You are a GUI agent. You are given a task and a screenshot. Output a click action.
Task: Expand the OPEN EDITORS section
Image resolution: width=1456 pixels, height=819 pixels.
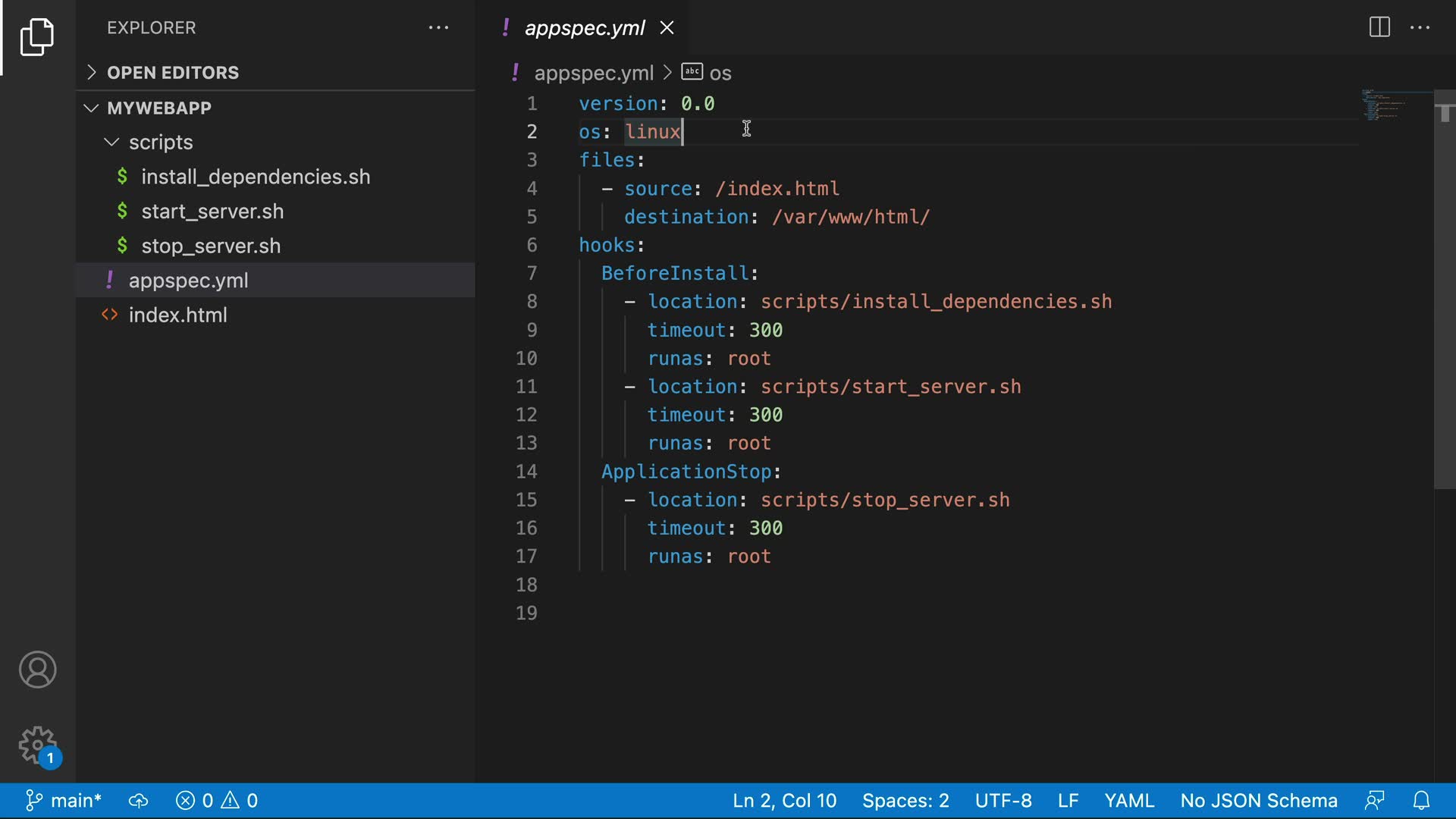click(x=173, y=73)
